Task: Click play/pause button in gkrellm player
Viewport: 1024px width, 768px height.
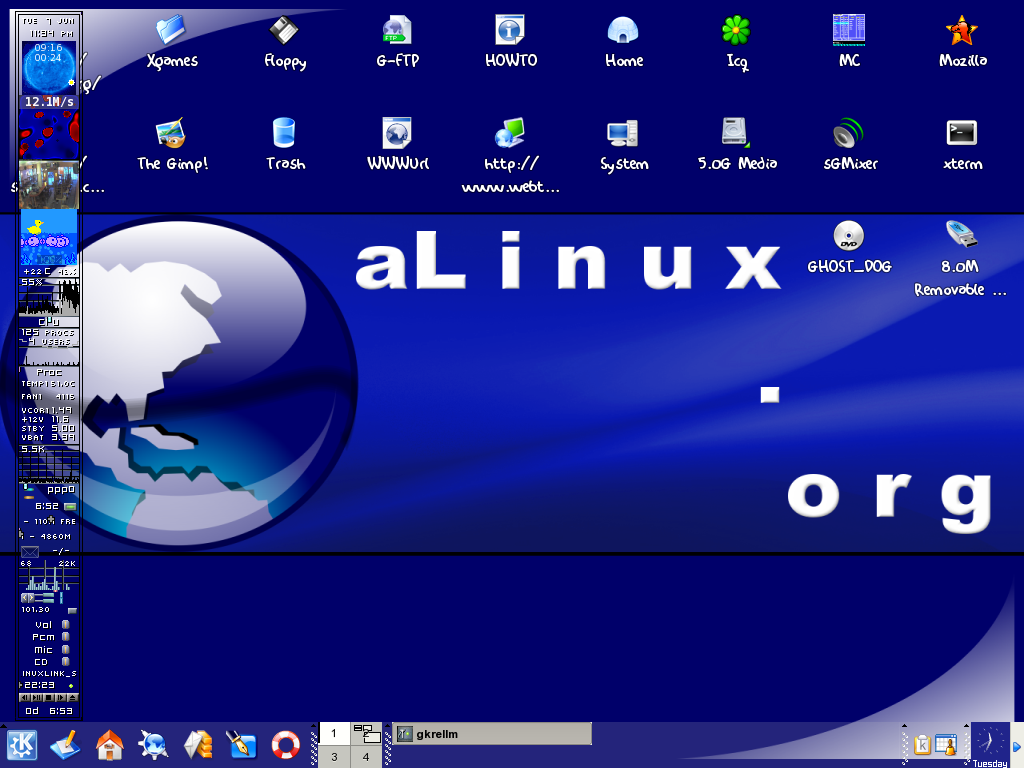Action: [37, 697]
